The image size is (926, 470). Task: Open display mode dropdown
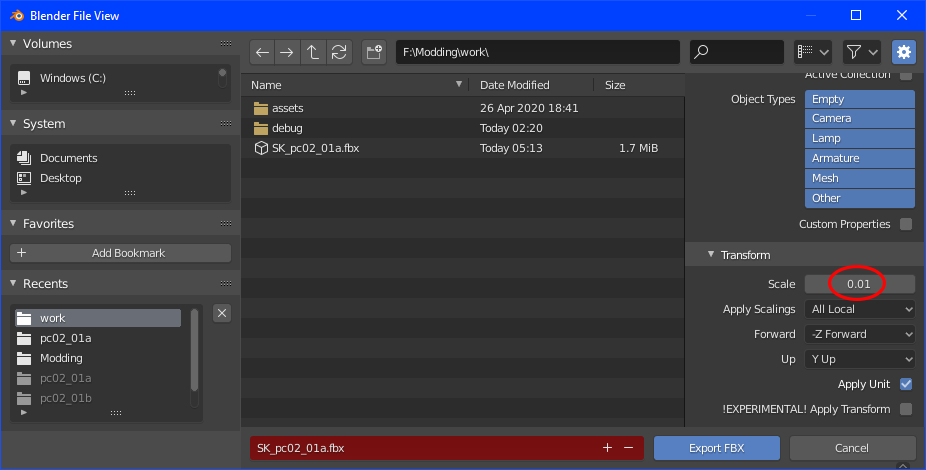[813, 52]
